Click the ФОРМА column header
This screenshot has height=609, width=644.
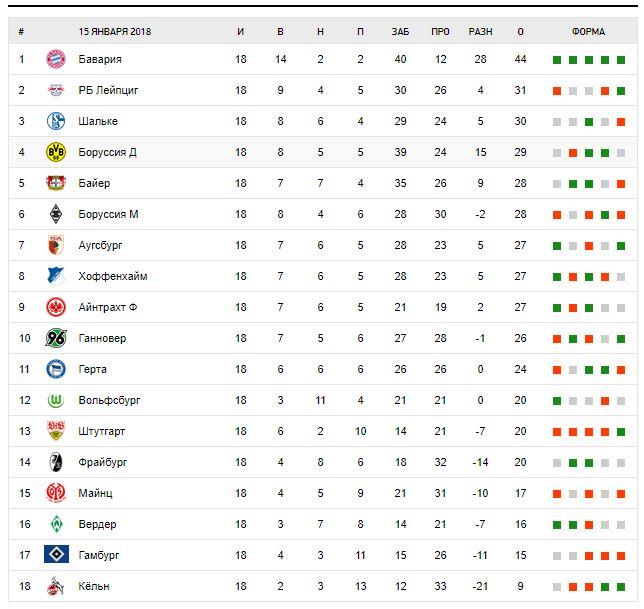pyautogui.click(x=589, y=31)
